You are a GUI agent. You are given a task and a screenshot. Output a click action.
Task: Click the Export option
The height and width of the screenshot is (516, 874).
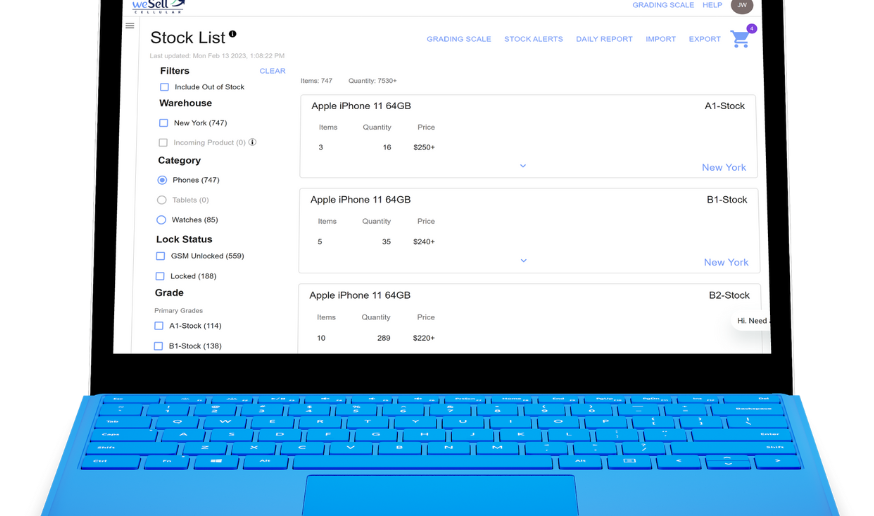click(x=705, y=39)
